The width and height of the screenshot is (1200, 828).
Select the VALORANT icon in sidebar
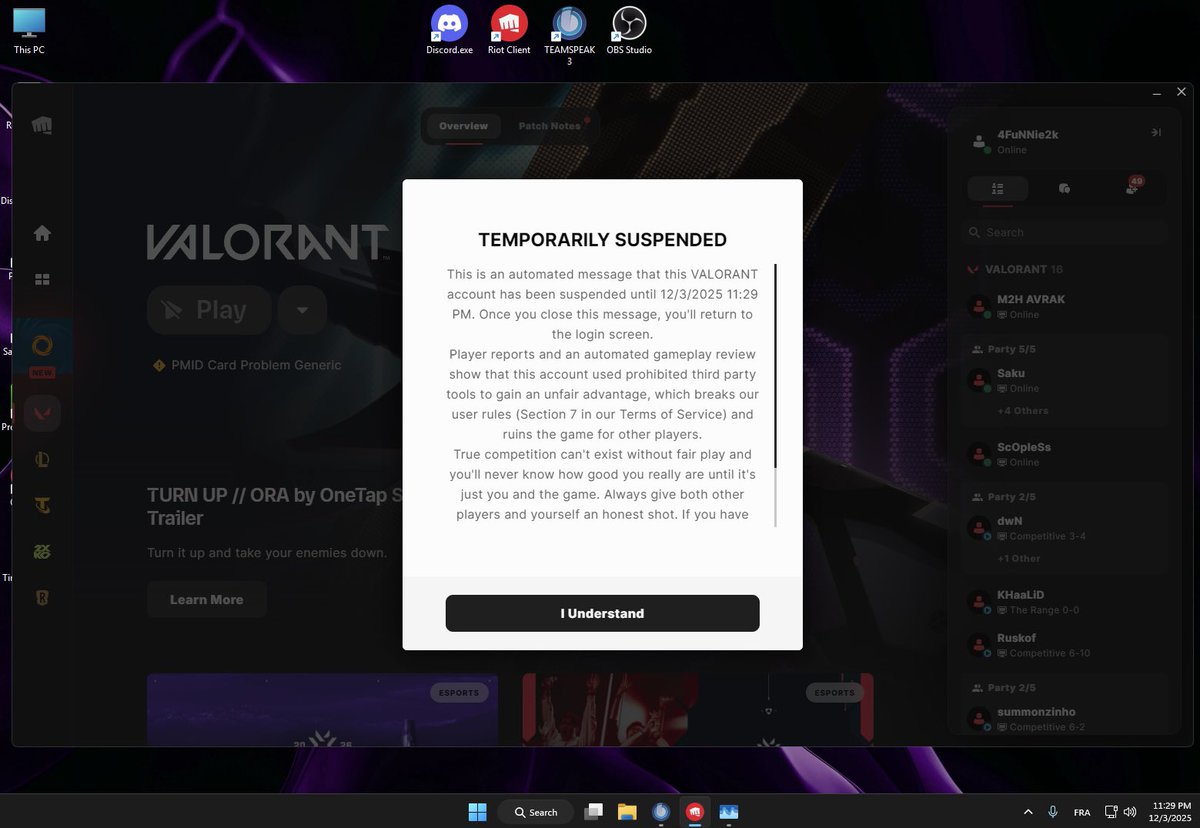click(42, 413)
